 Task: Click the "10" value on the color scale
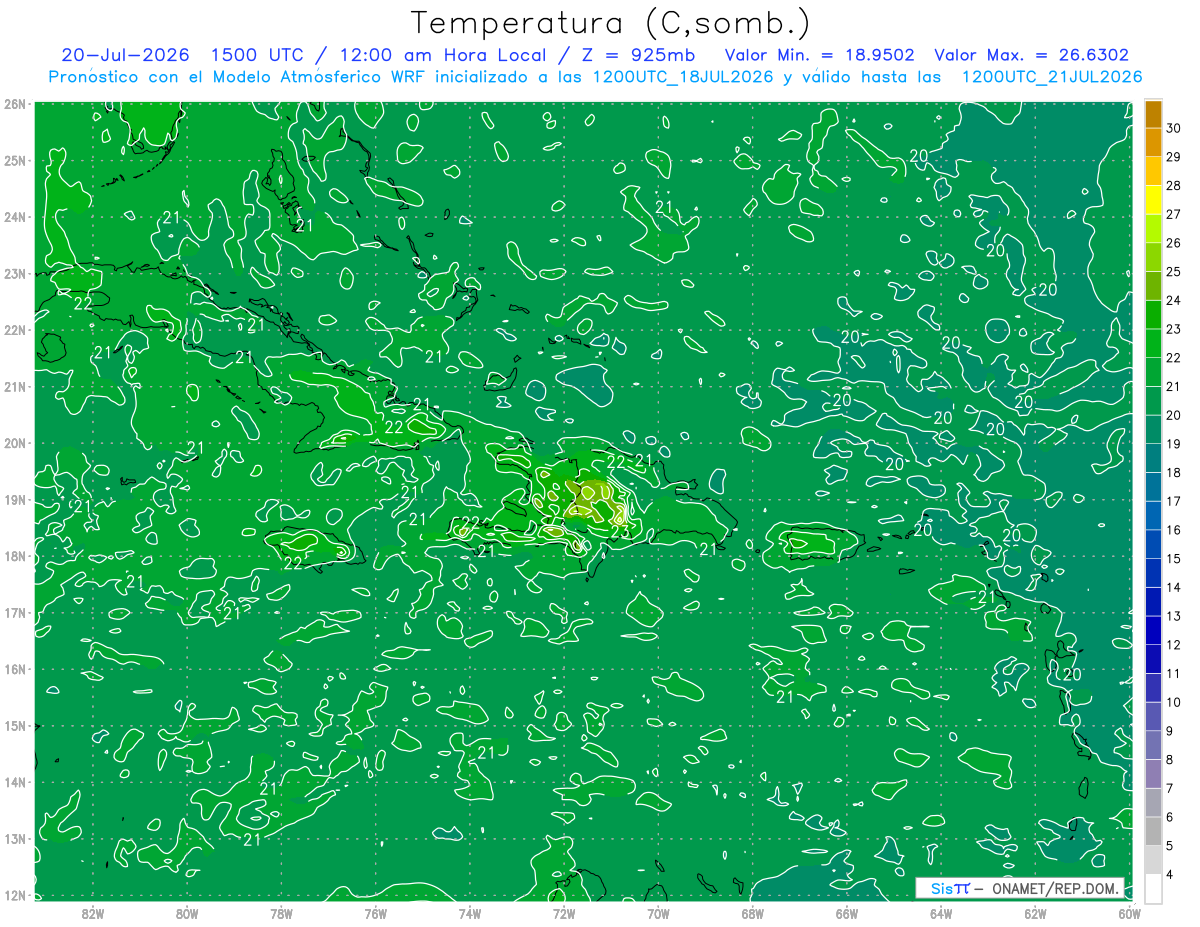(1173, 702)
